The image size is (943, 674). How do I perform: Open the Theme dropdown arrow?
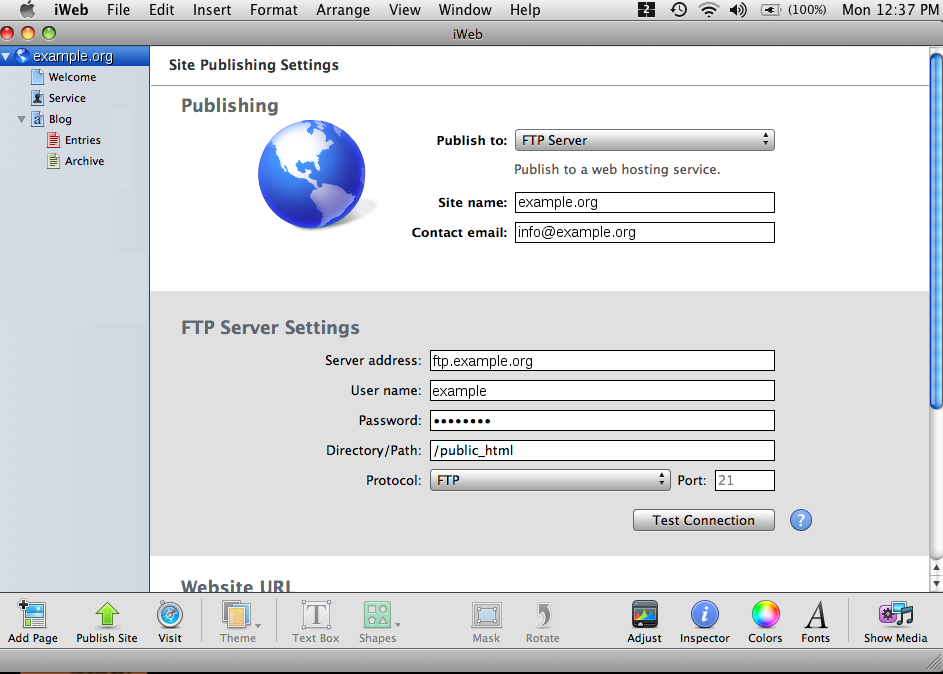(258, 625)
